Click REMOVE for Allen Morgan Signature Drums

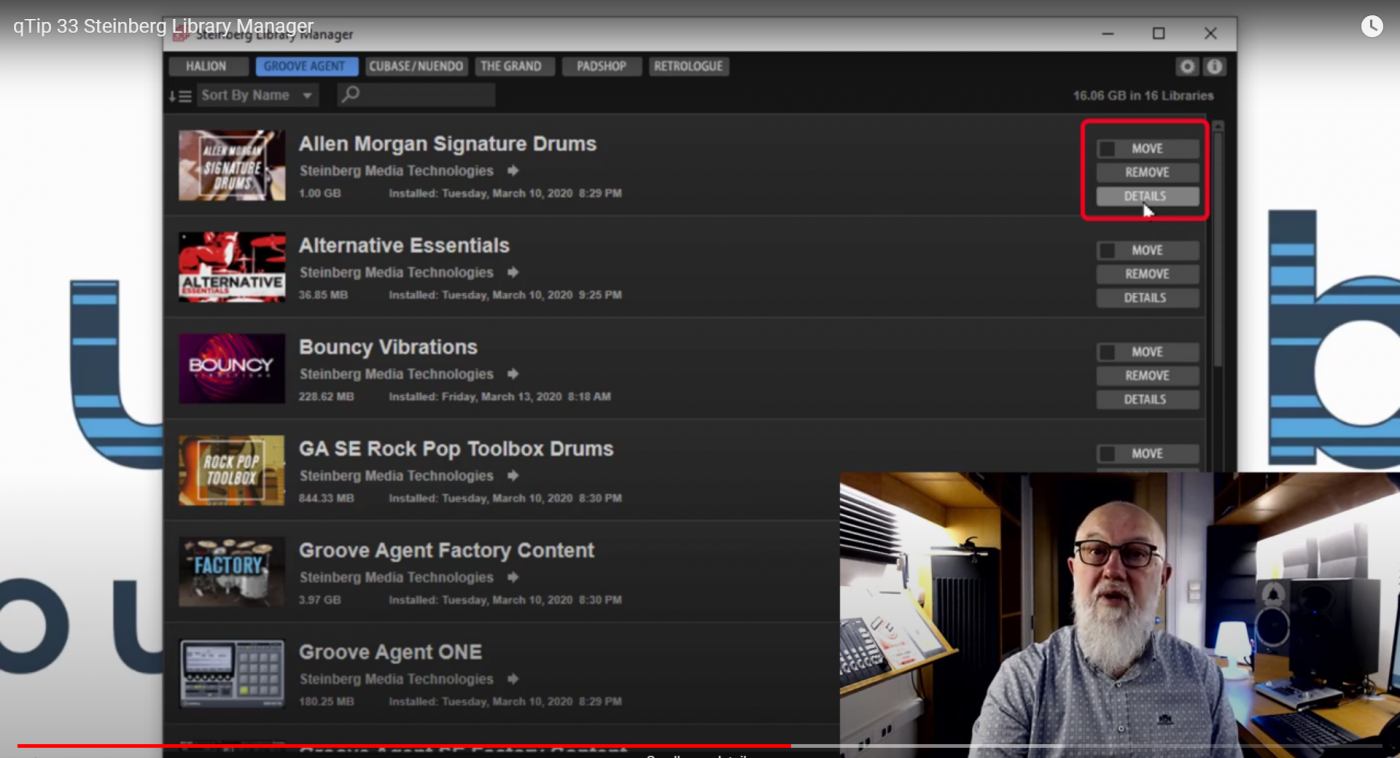(x=1148, y=172)
